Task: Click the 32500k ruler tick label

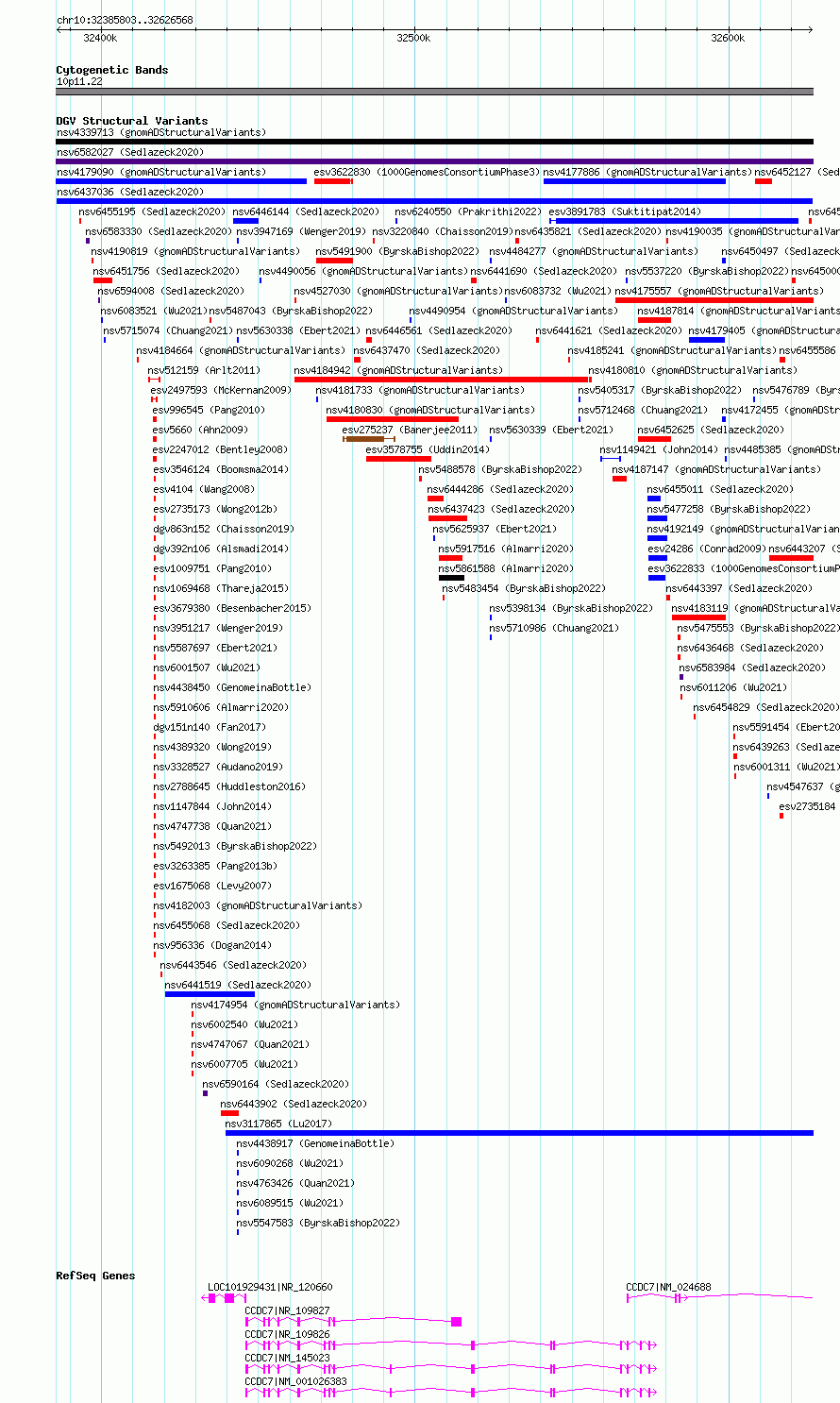Action: click(413, 38)
